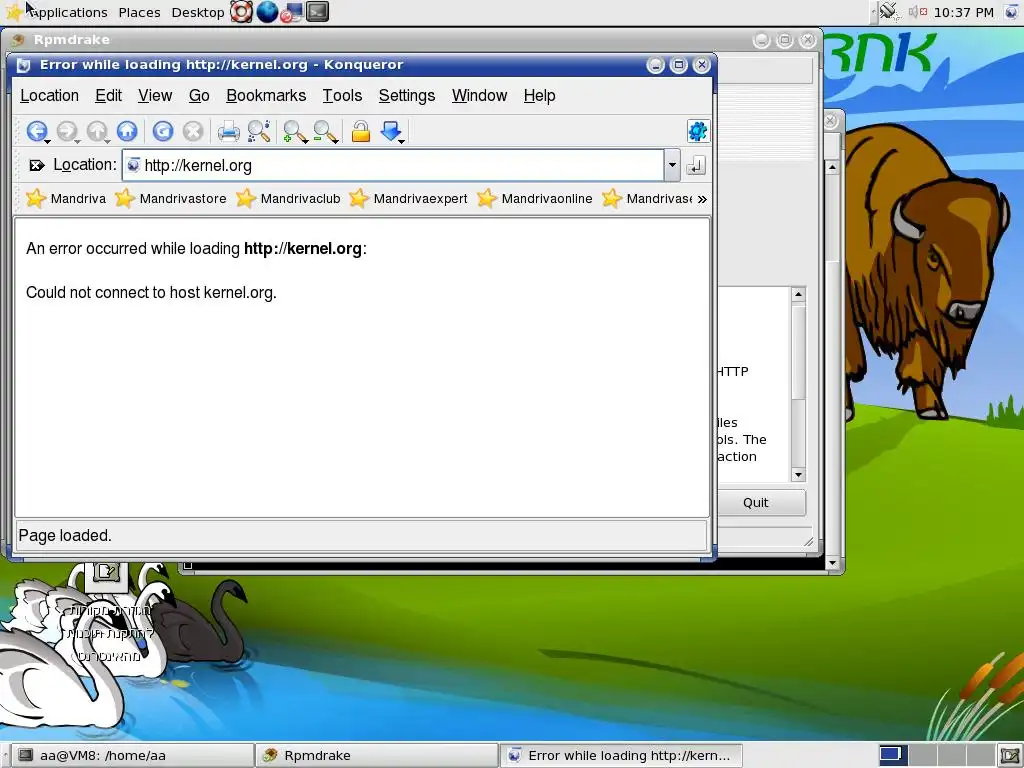Click the lifebuoy help launcher in panel

click(x=242, y=12)
